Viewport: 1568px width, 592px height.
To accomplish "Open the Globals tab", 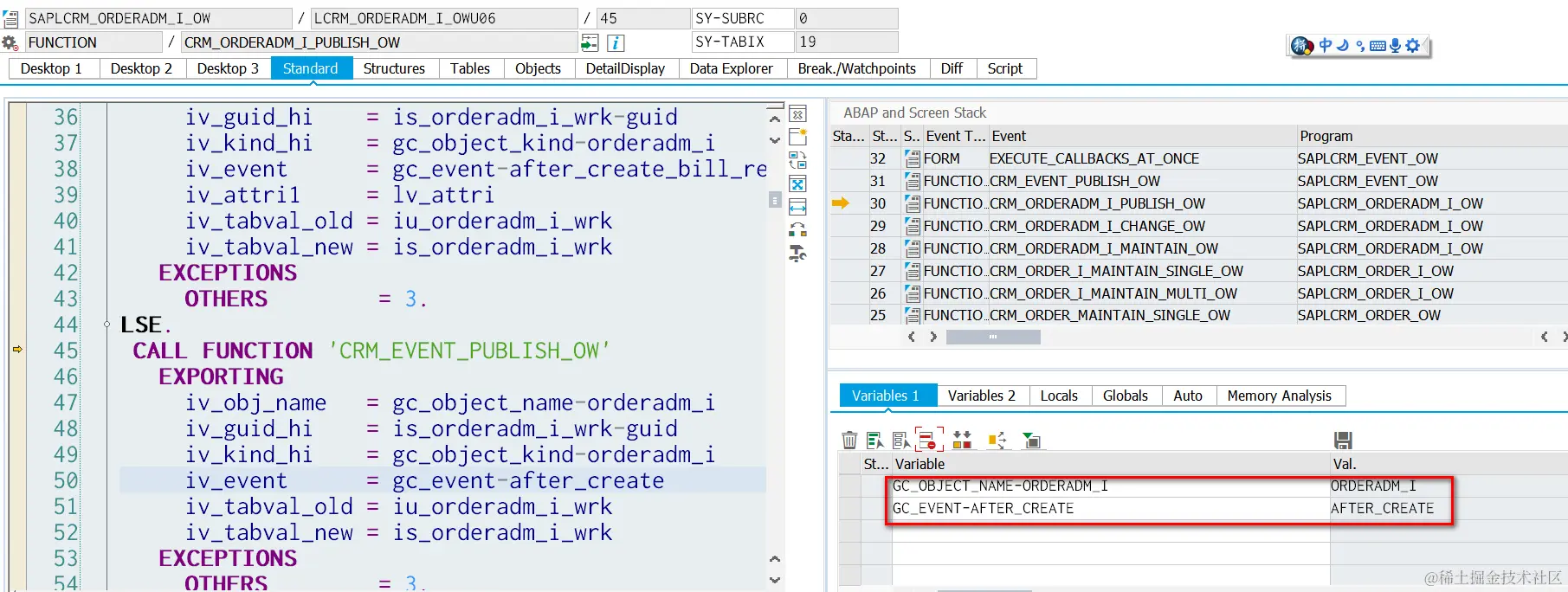I will pos(1126,396).
